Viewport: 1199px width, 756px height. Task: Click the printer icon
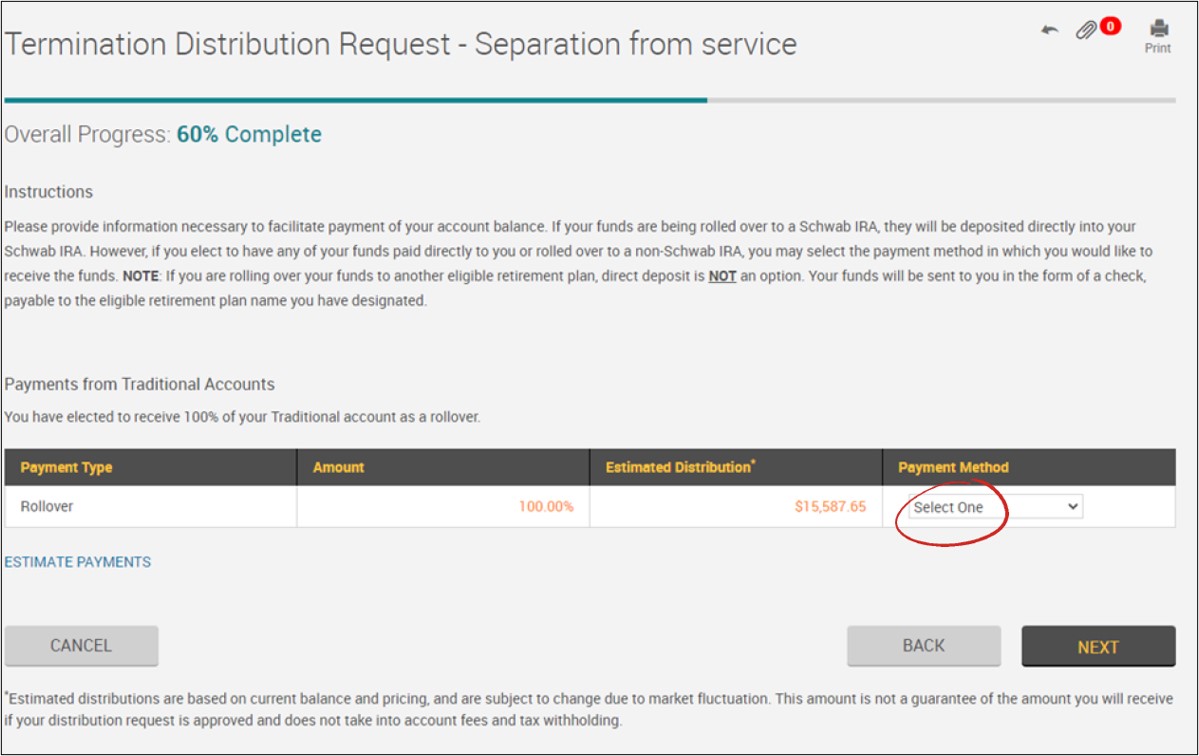click(x=1158, y=28)
